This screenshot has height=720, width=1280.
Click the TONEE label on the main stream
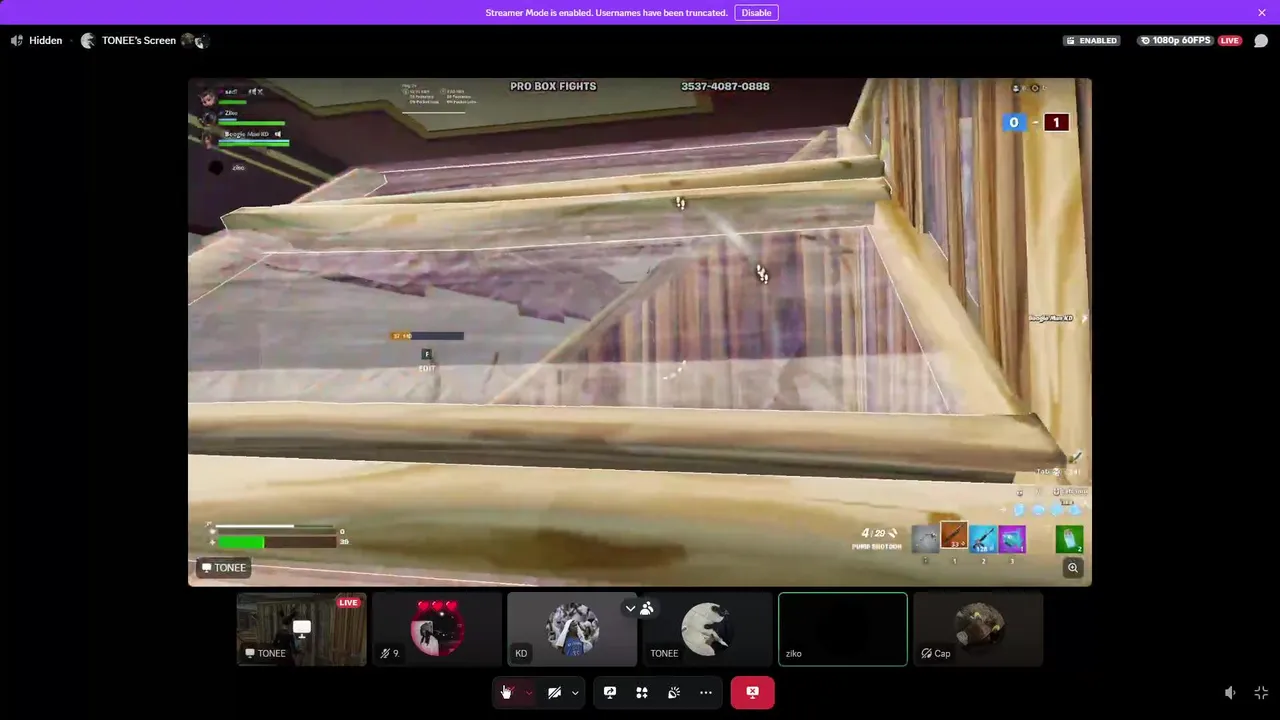point(223,568)
